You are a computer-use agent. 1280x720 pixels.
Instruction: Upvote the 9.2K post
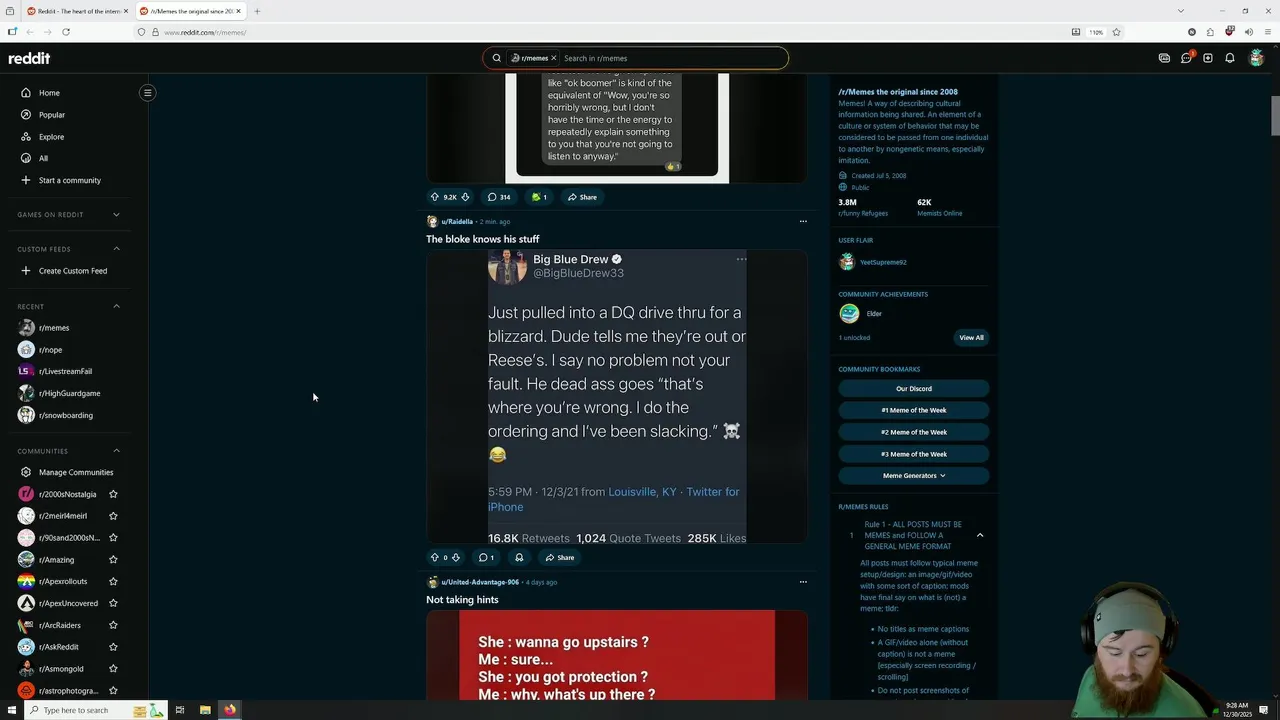(x=434, y=197)
